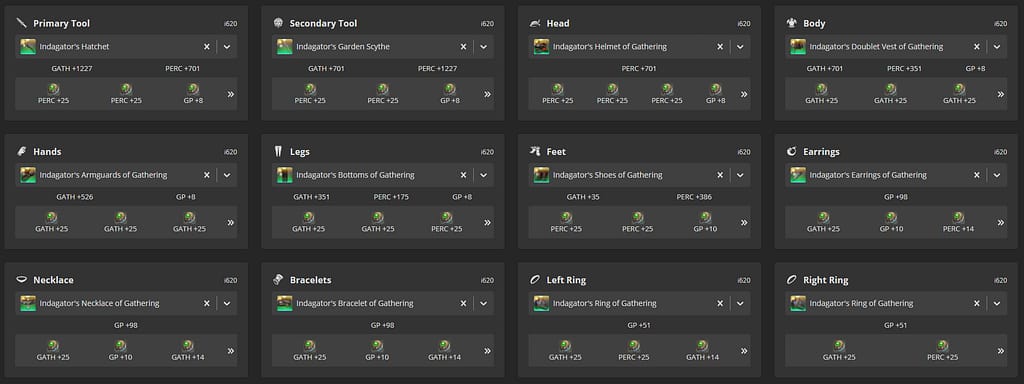This screenshot has width=1024, height=384.
Task: Remove Indagator's Armguards of Gathering
Action: point(206,175)
